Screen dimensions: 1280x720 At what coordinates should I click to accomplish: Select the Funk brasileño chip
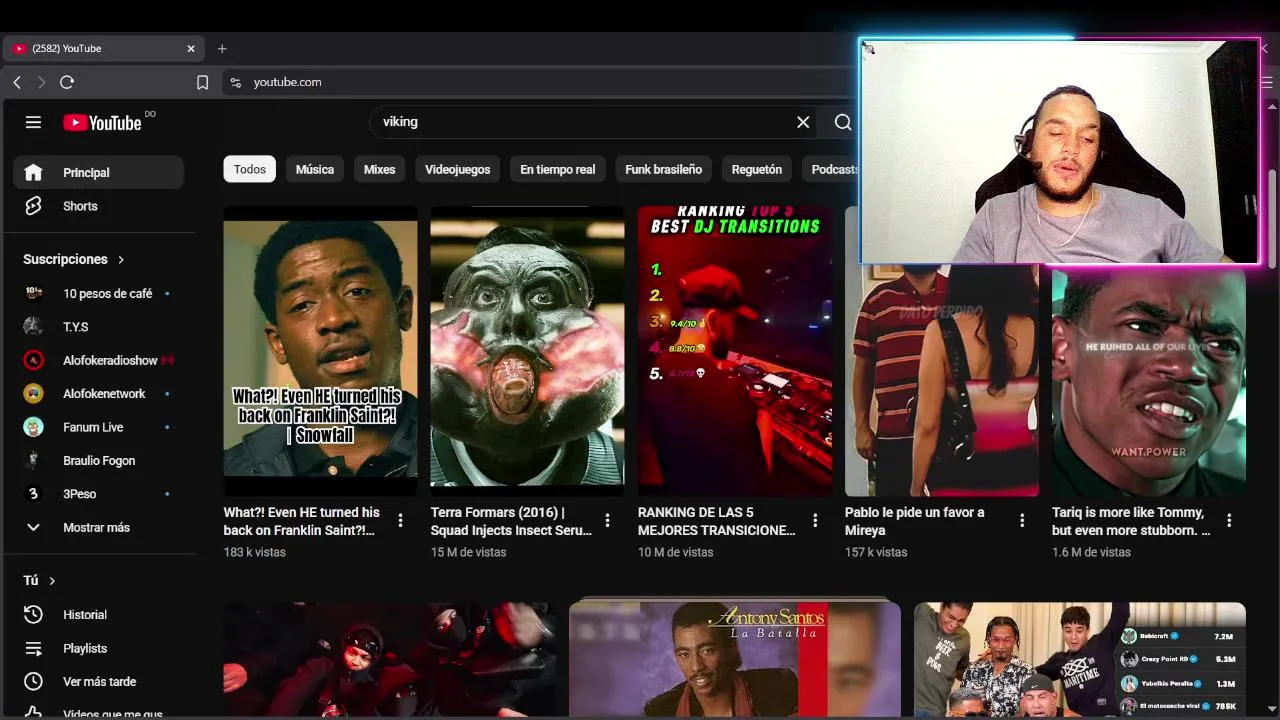click(663, 169)
